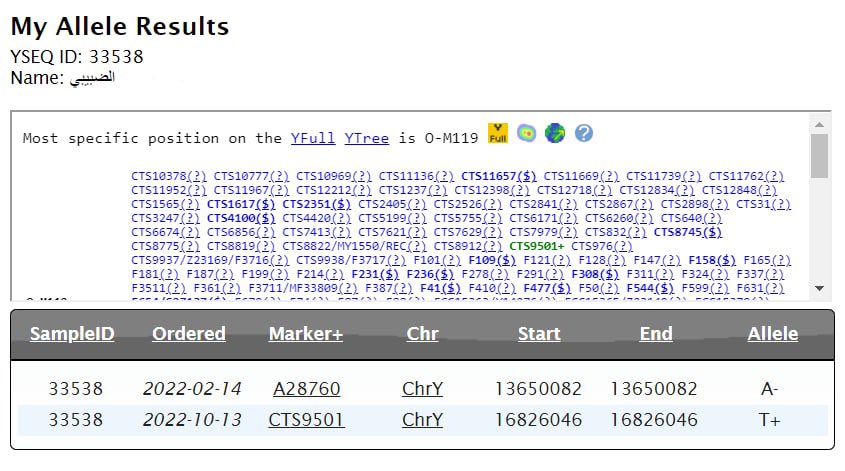Click the CTS12848(?) marker link
The height and width of the screenshot is (471, 845).
pyautogui.click(x=739, y=190)
